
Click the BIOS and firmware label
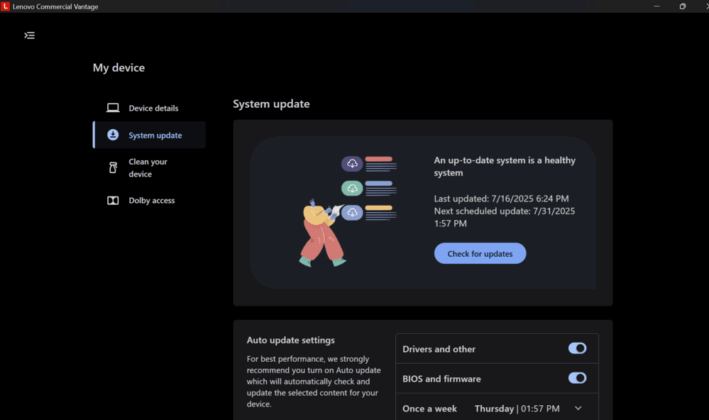(x=441, y=379)
